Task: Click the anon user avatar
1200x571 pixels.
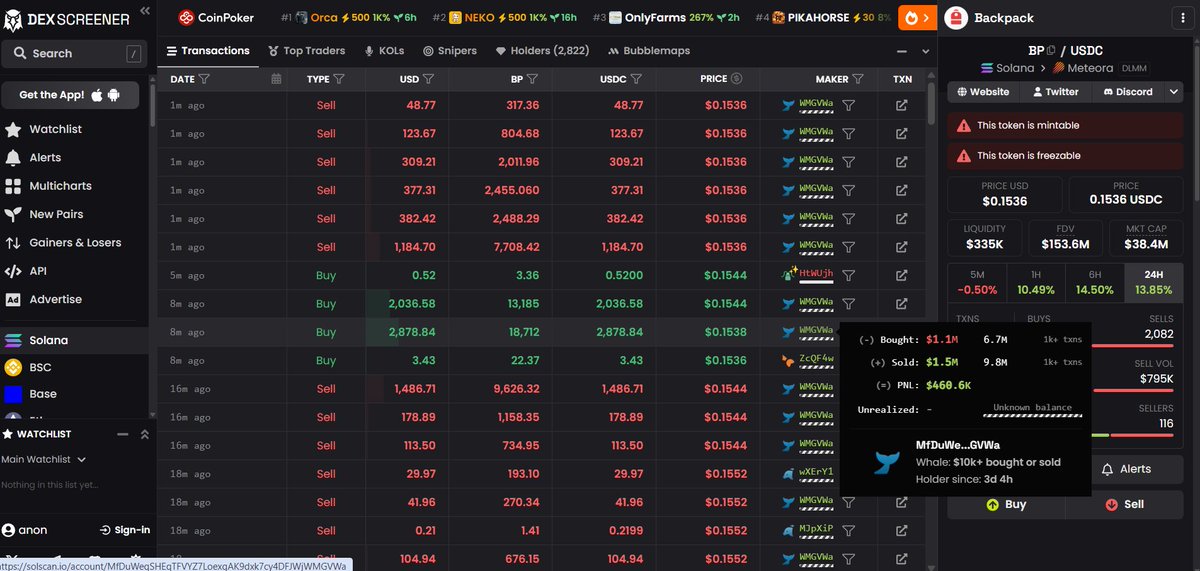Action: coord(9,530)
